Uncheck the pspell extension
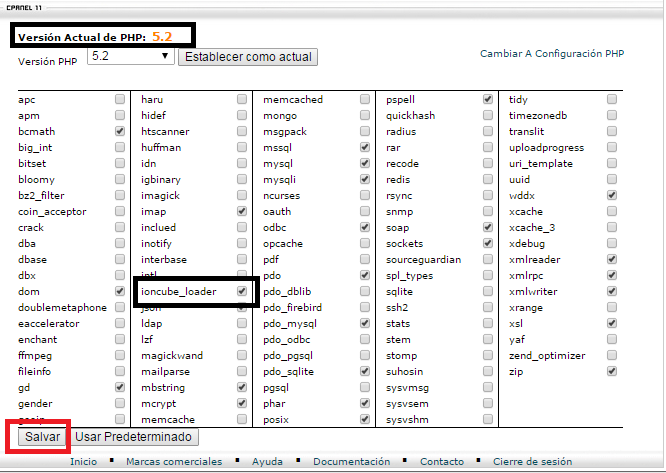Viewport: 666px width, 473px height. pyautogui.click(x=488, y=99)
